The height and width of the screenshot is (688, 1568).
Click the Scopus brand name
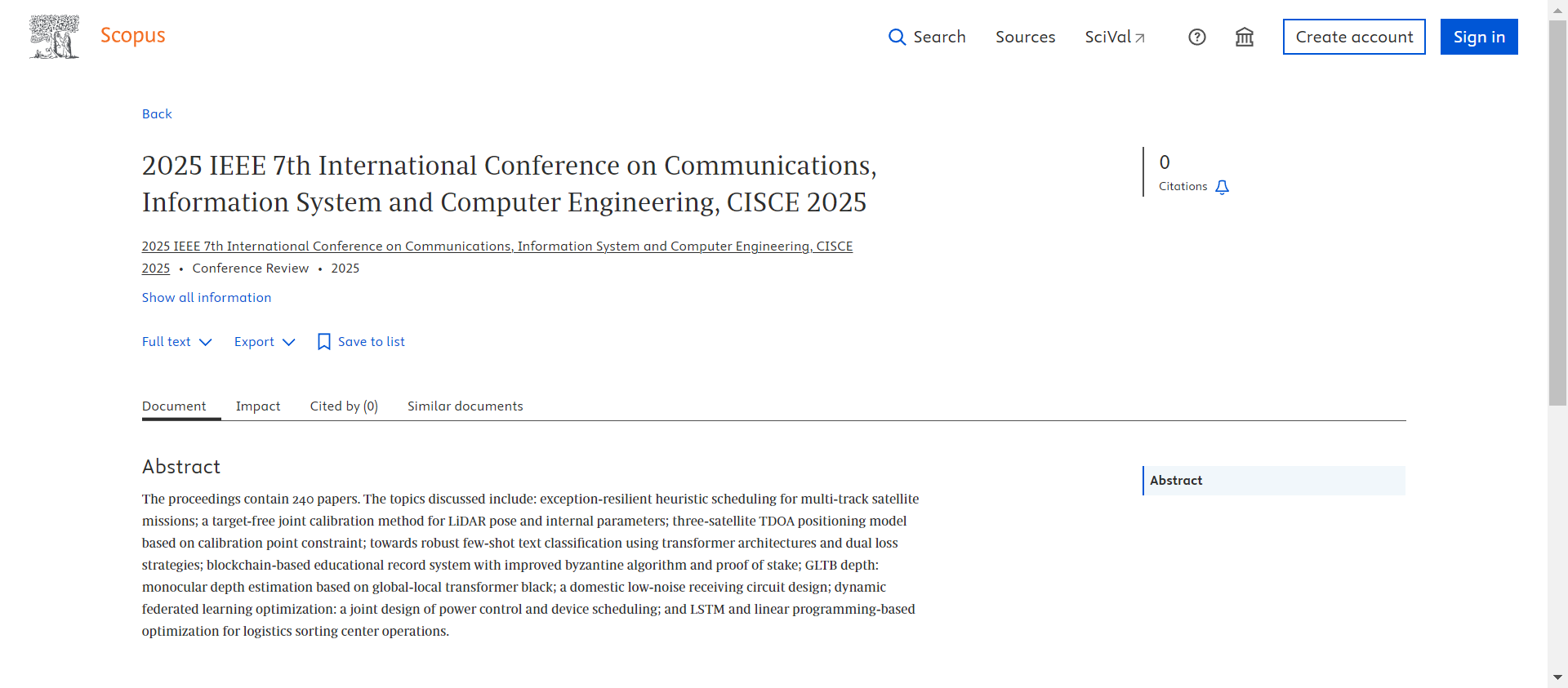(132, 36)
